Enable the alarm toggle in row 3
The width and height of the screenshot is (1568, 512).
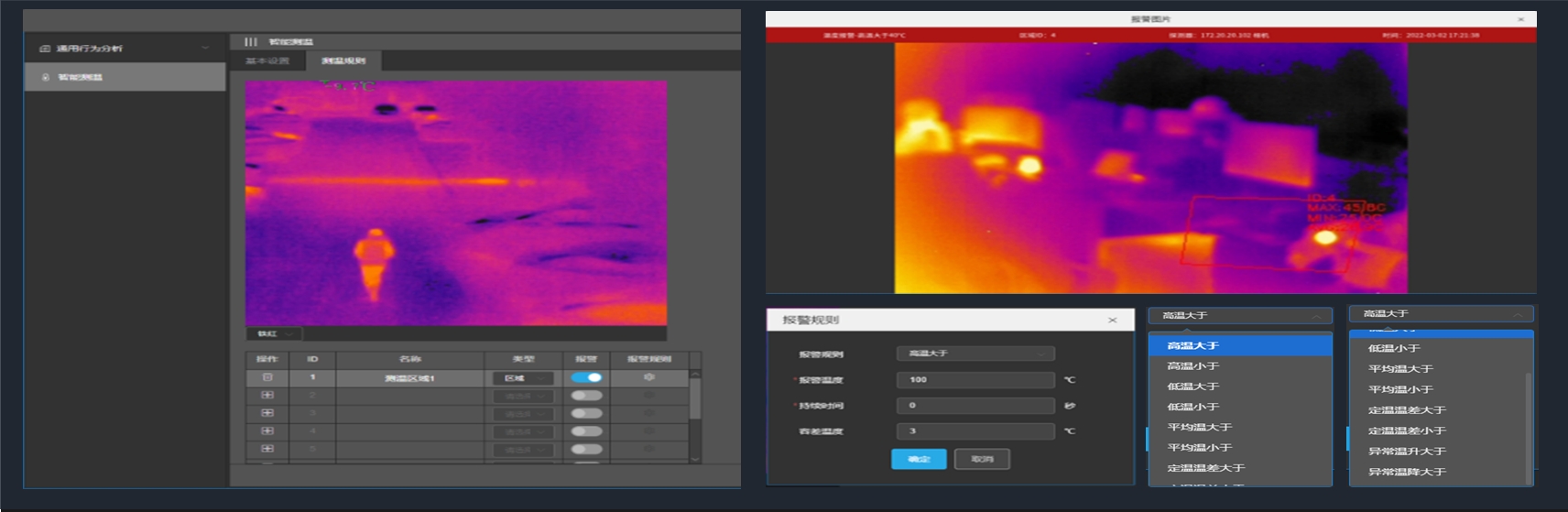pos(586,413)
